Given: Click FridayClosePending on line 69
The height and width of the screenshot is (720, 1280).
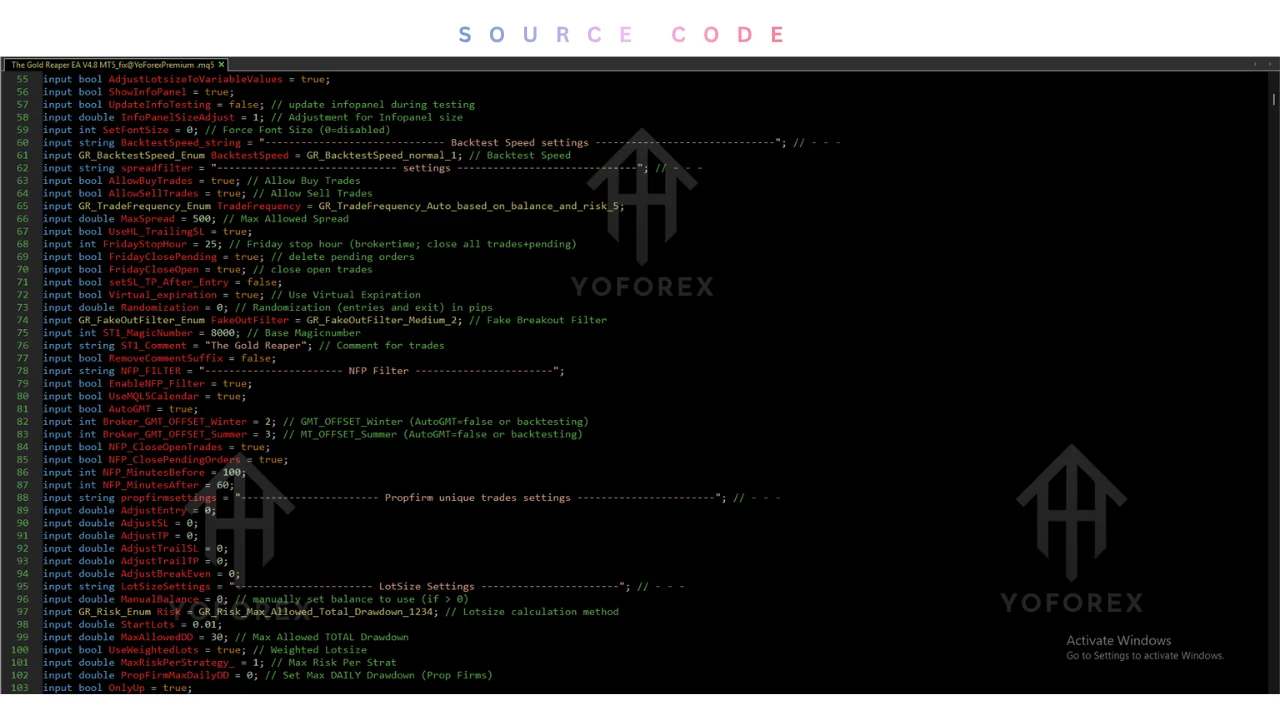Looking at the screenshot, I should (162, 257).
